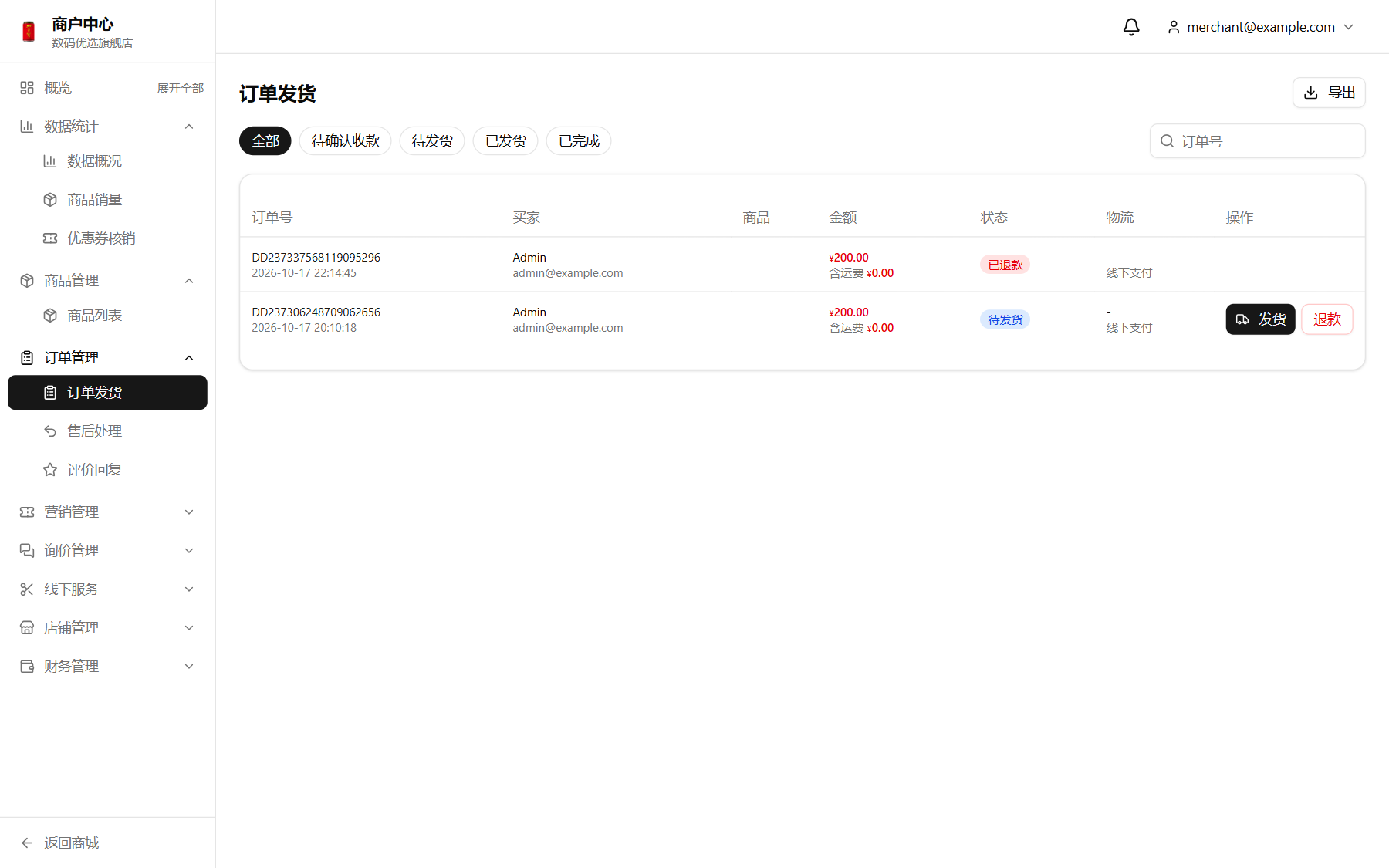Expand the 询价管理 menu section
This screenshot has height=868, width=1389.
point(107,551)
